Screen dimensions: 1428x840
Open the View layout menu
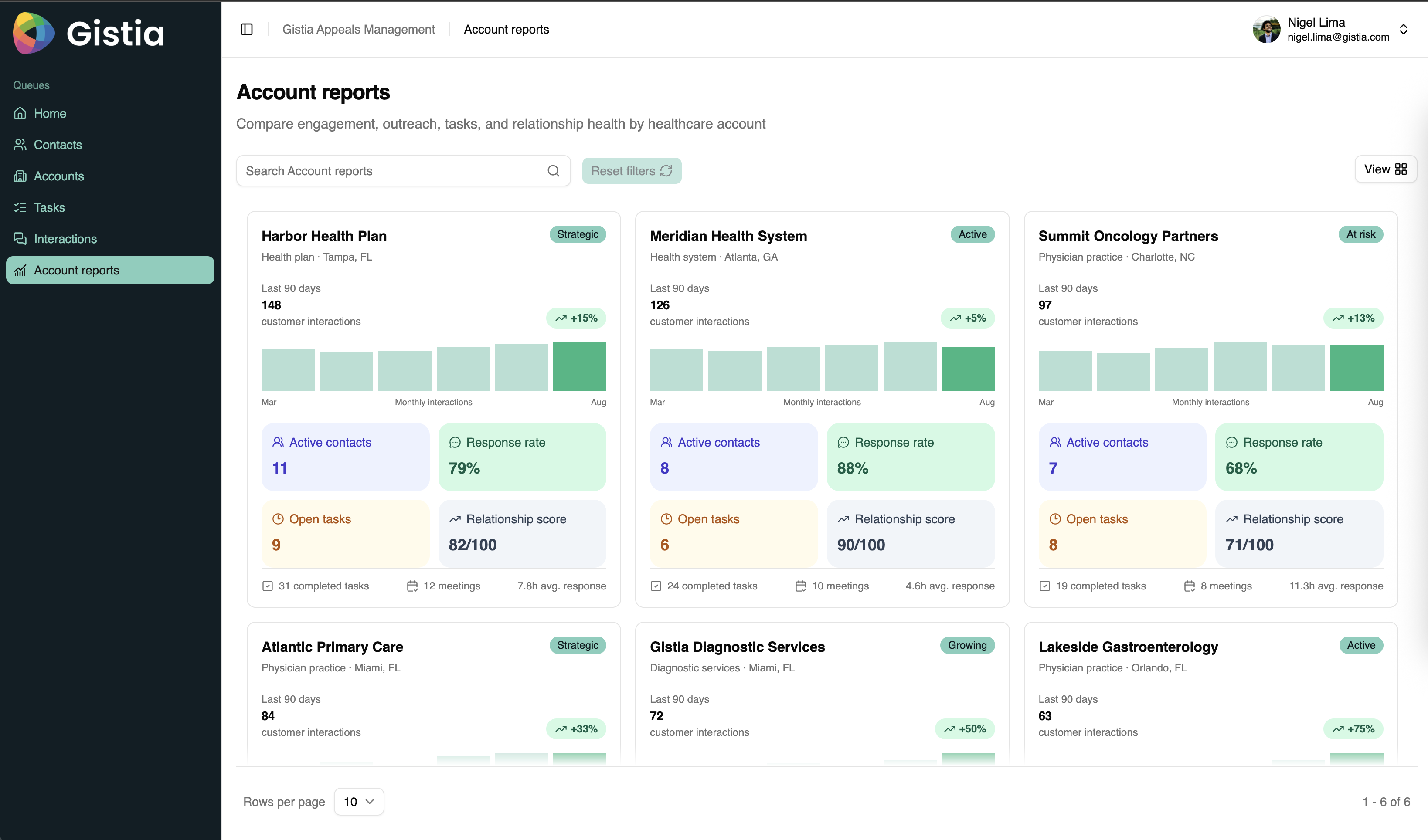point(1385,169)
